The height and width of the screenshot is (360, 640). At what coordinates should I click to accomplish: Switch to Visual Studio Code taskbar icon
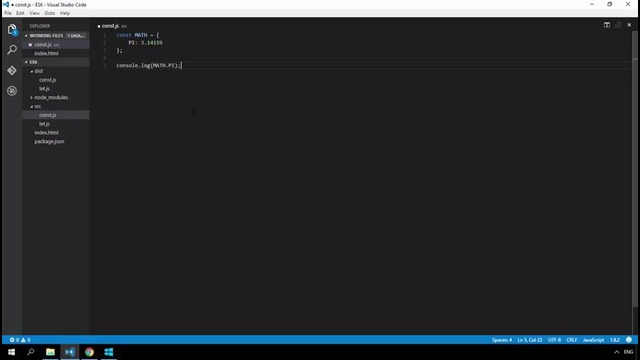[x=70, y=352]
